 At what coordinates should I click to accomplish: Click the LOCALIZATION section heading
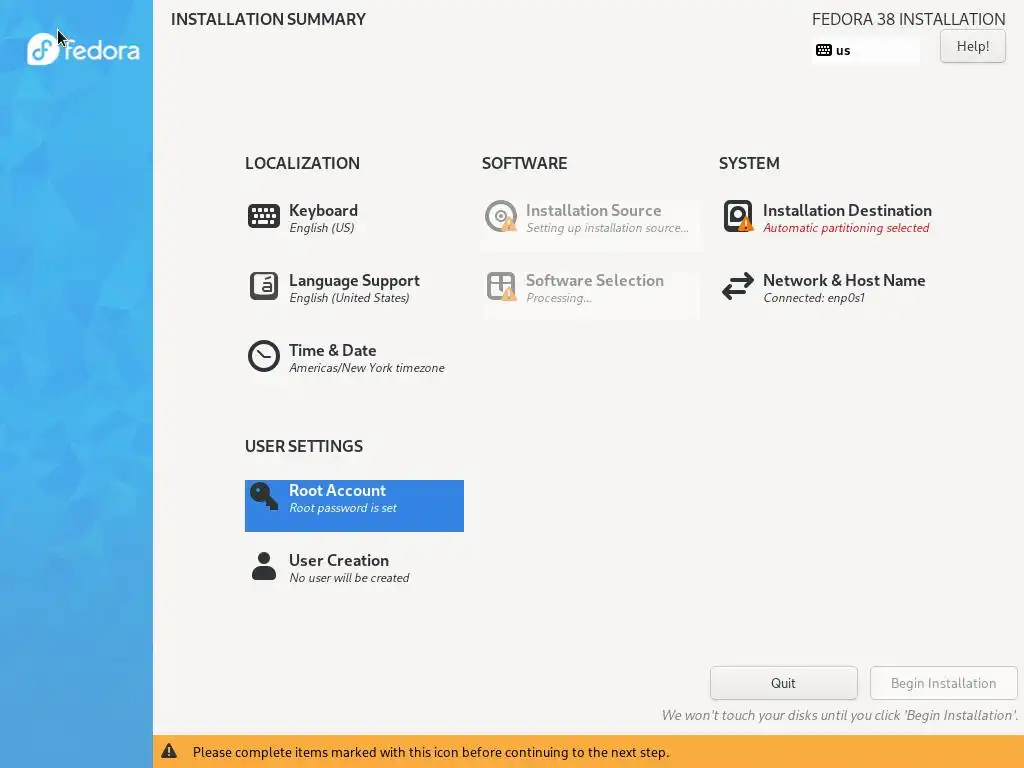point(302,163)
